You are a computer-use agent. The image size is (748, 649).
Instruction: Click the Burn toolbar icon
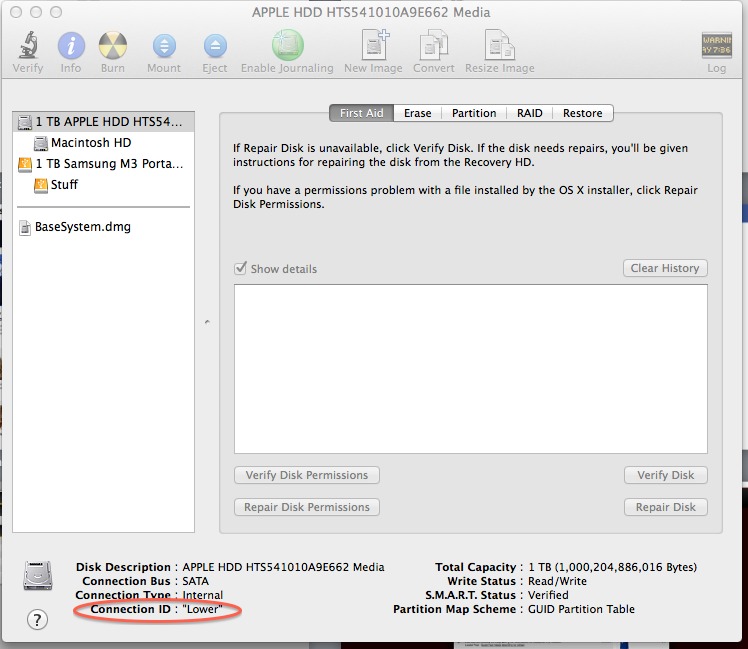click(113, 46)
